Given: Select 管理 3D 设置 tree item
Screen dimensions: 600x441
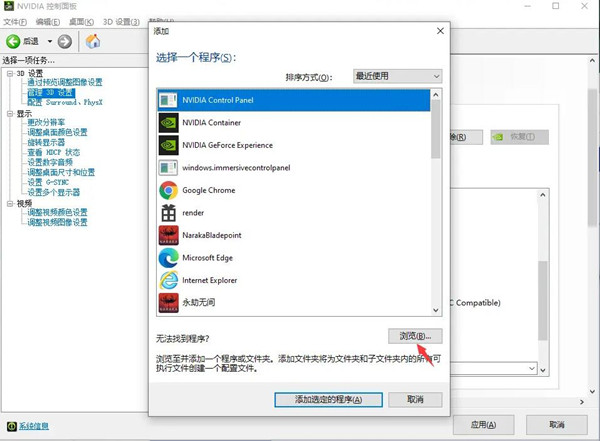Looking at the screenshot, I should [51, 93].
